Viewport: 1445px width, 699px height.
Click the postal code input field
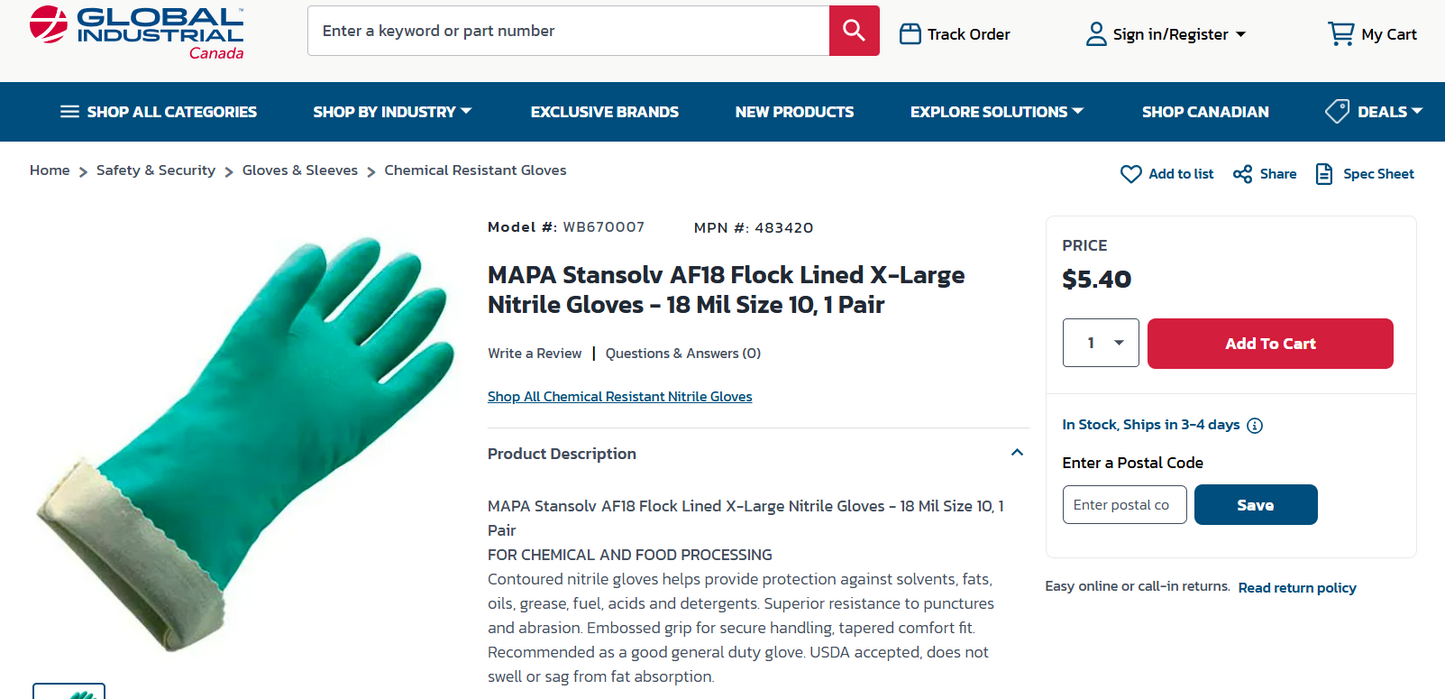point(1124,504)
